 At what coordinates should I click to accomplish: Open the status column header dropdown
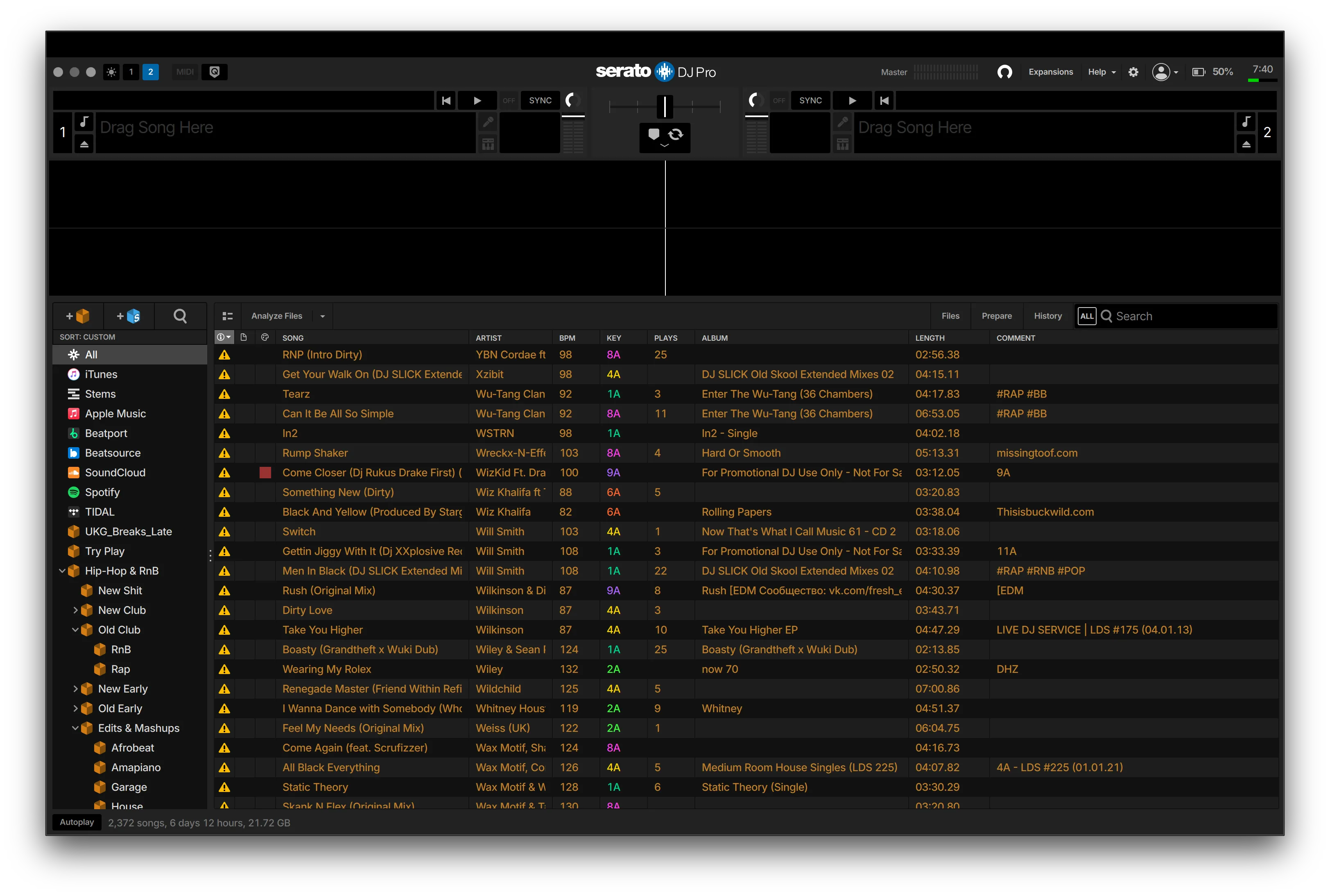[224, 338]
